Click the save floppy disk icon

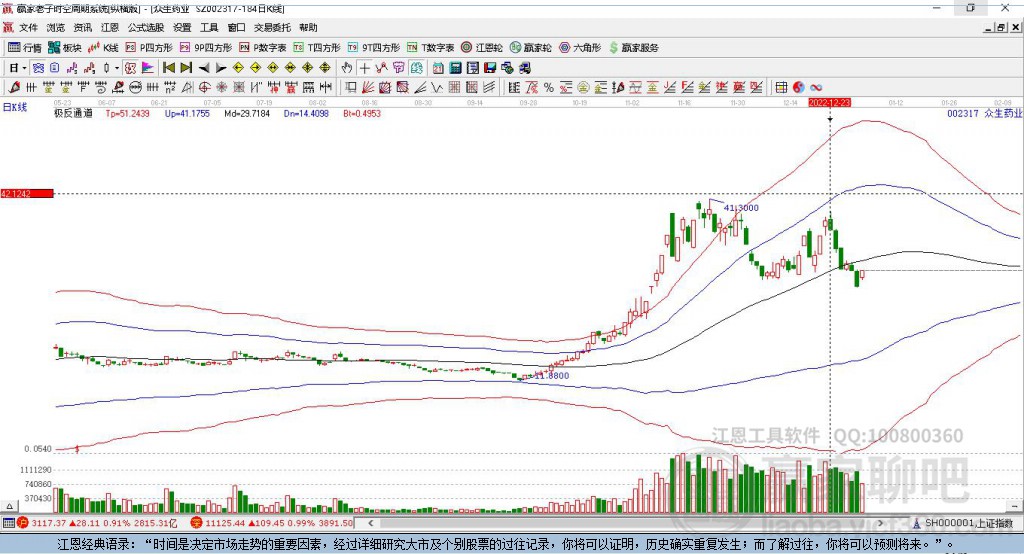click(490, 68)
